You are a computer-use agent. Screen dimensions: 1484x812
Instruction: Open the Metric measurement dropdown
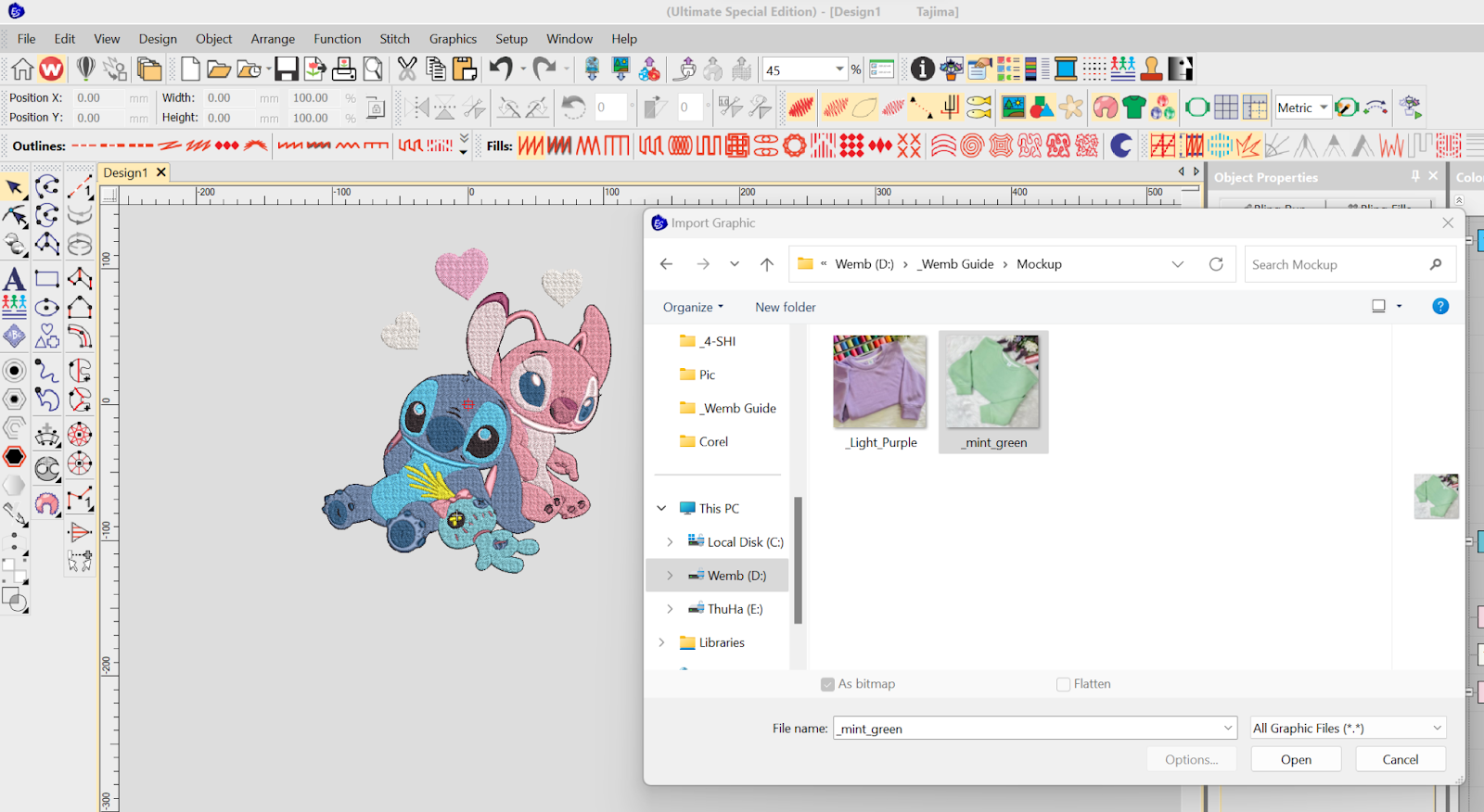point(1324,108)
